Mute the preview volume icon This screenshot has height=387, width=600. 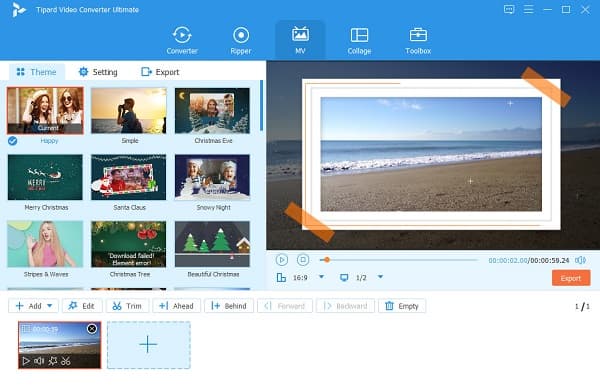pyautogui.click(x=580, y=260)
